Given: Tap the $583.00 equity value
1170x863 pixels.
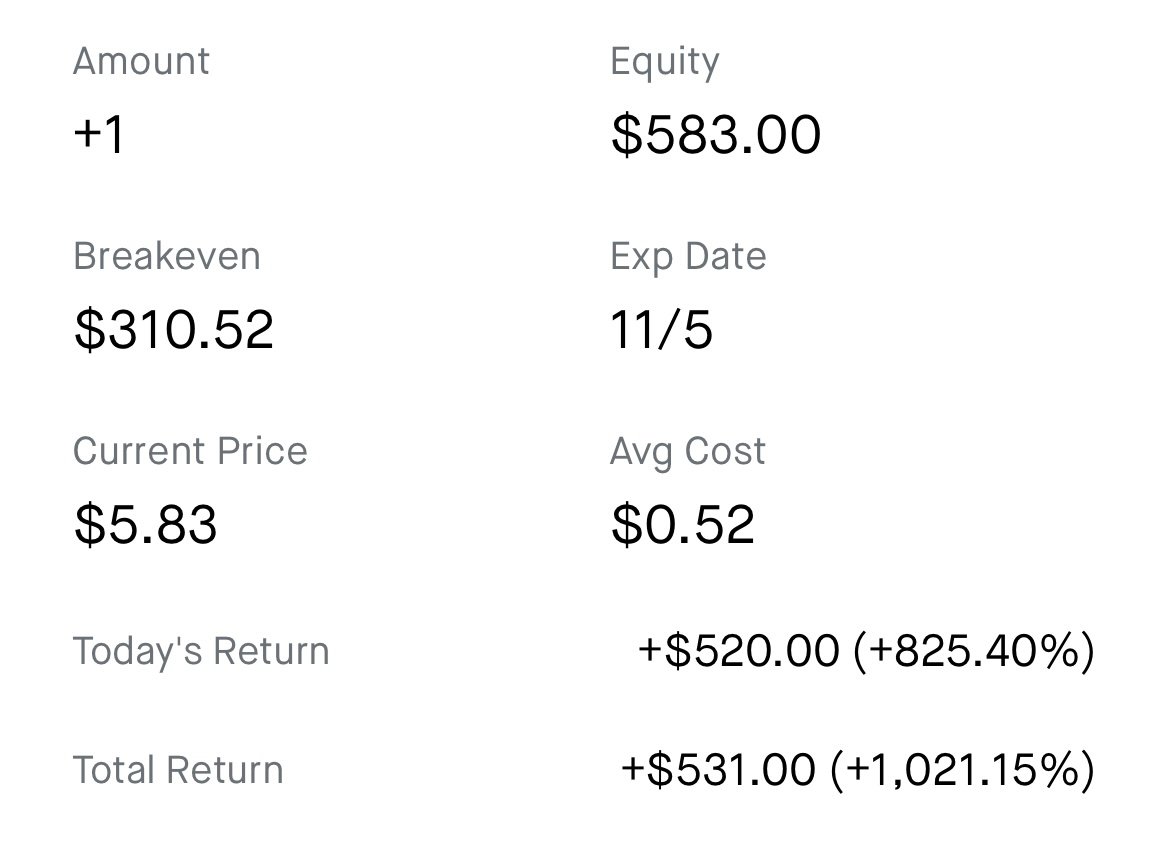Looking at the screenshot, I should click(x=716, y=135).
